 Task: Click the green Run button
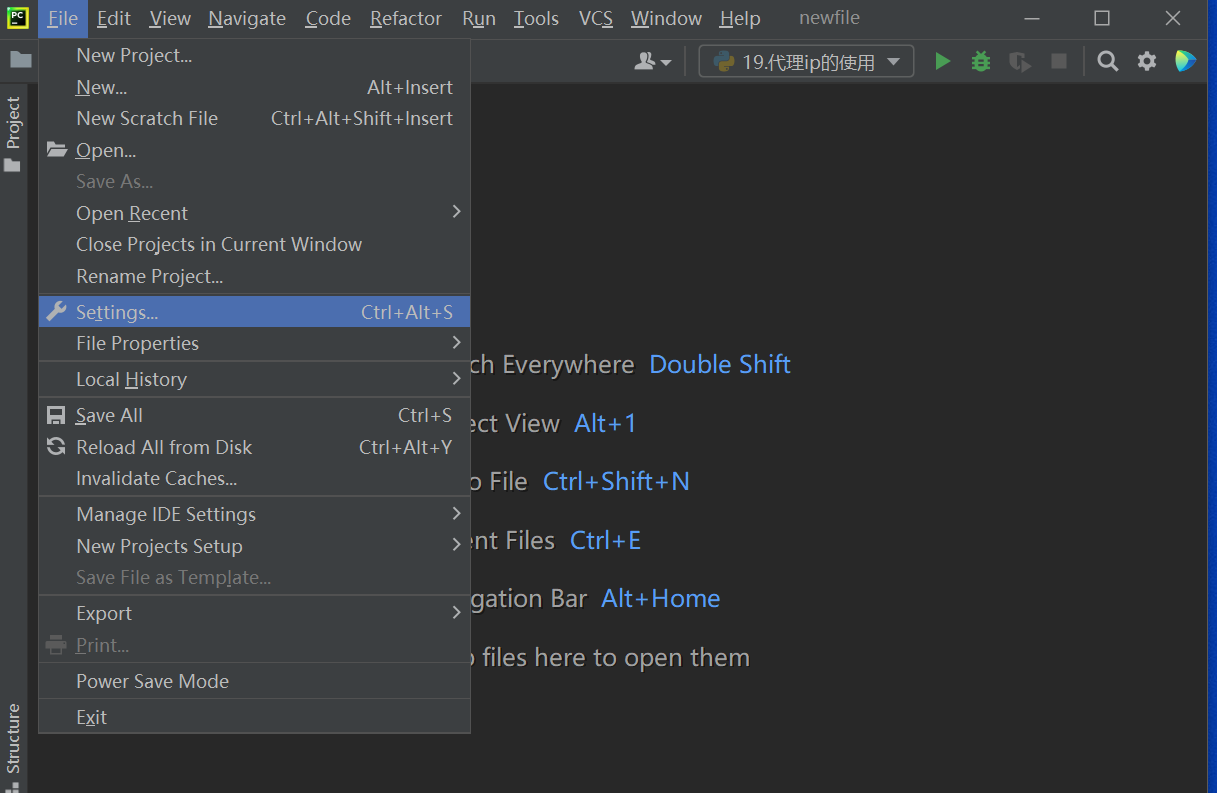pyautogui.click(x=942, y=62)
